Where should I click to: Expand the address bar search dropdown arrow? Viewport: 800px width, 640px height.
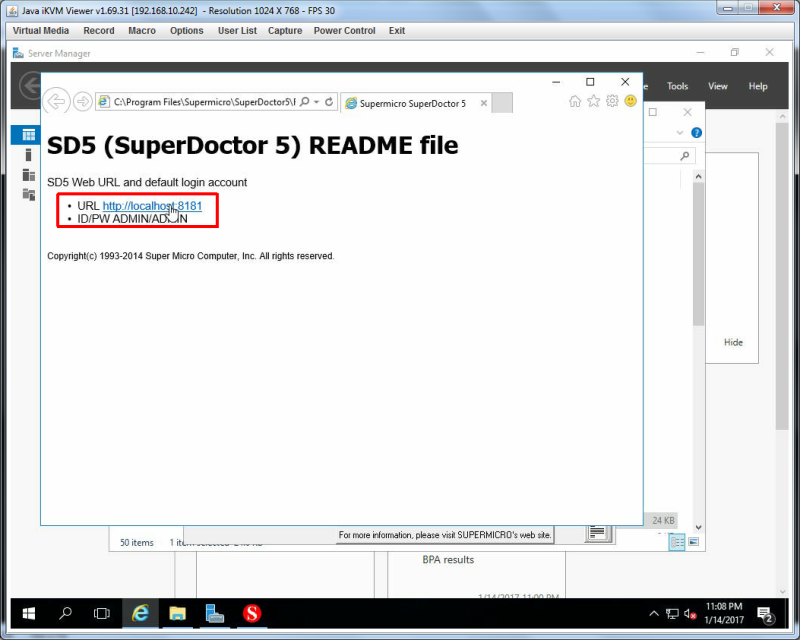point(316,102)
